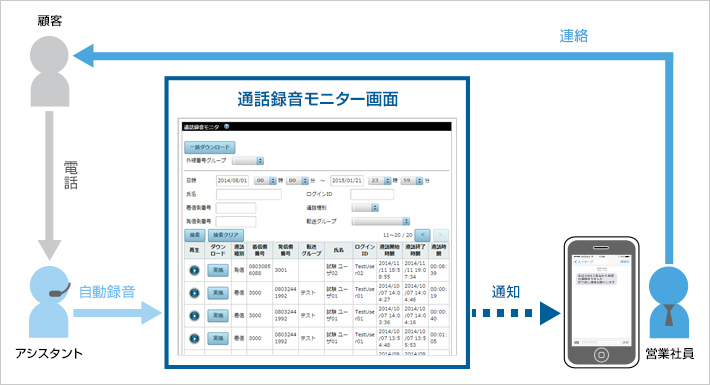Open start hour dropdown showing 00

(265, 181)
